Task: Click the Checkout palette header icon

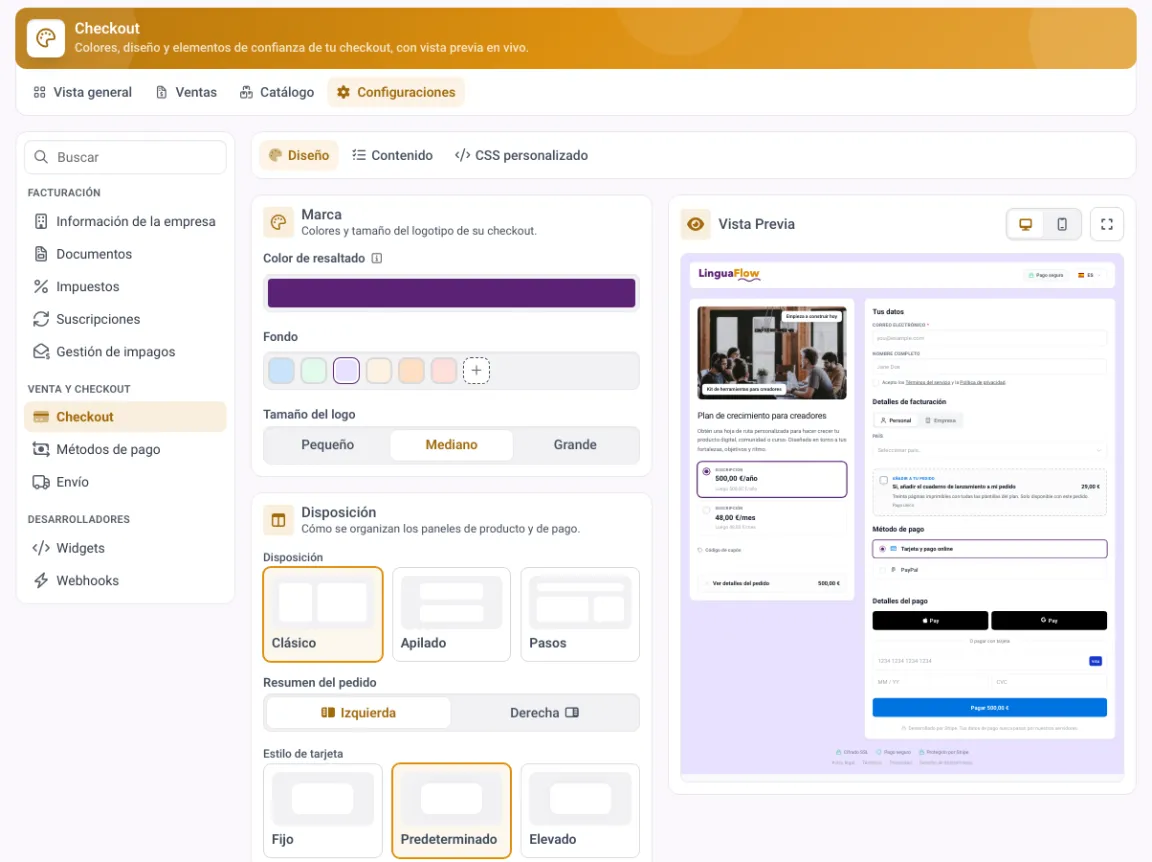Action: click(46, 38)
